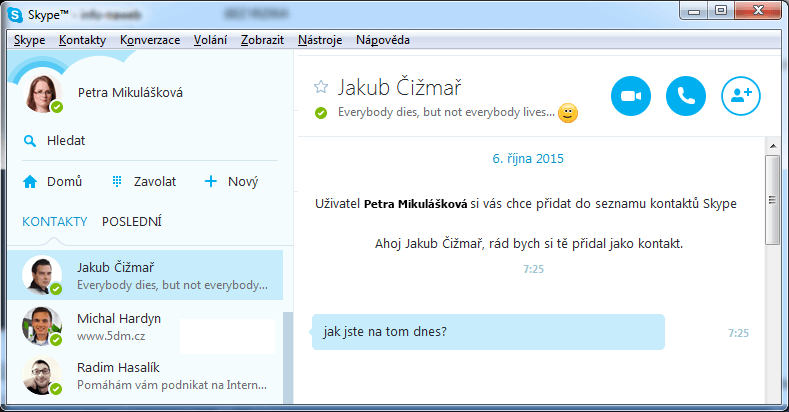Open the status indicator on Petra's avatar
This screenshot has height=412, width=789.
(x=57, y=107)
